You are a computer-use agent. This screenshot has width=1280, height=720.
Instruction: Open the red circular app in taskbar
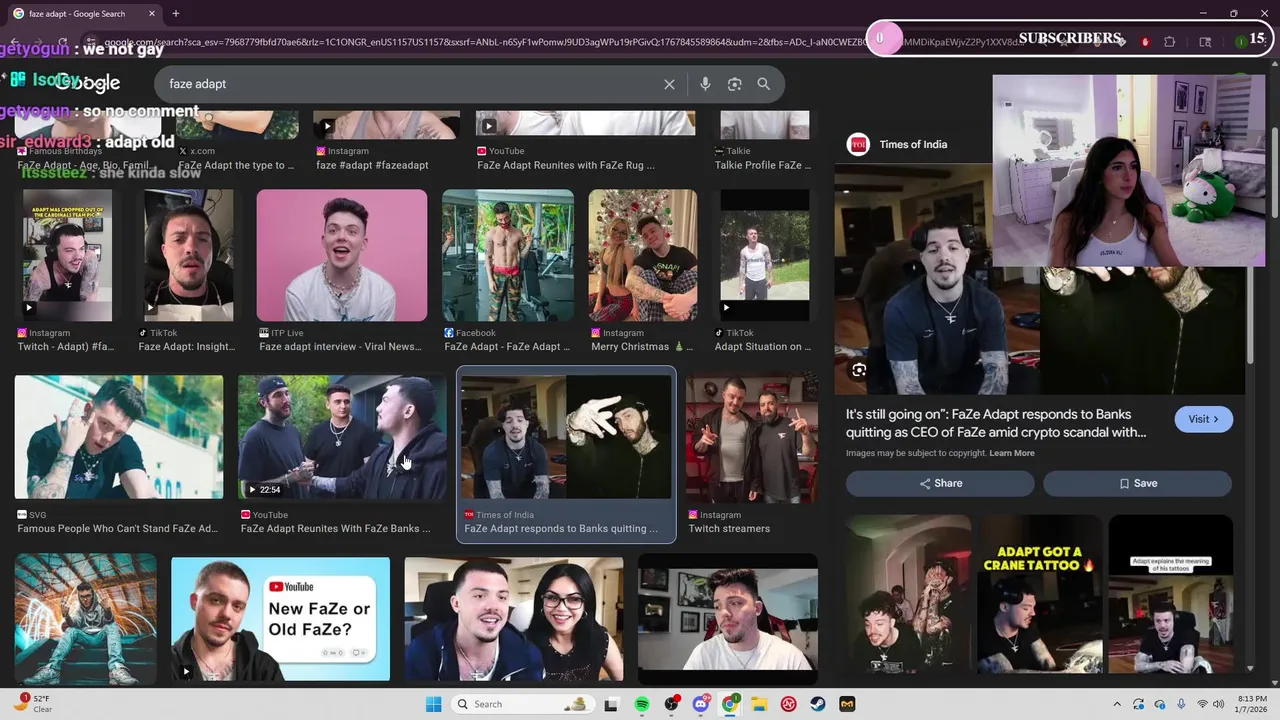pos(788,704)
